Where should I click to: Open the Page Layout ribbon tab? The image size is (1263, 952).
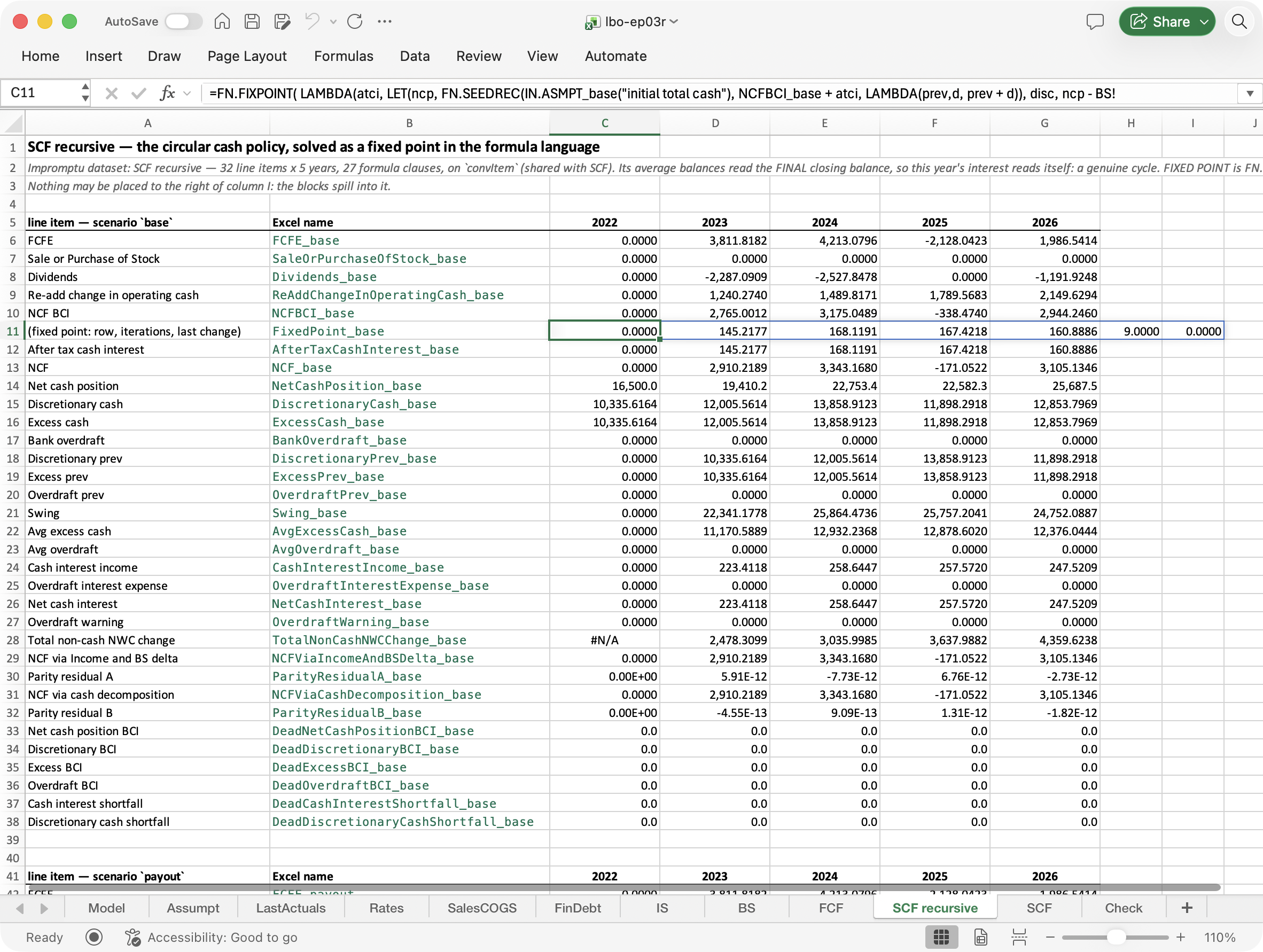[x=247, y=56]
